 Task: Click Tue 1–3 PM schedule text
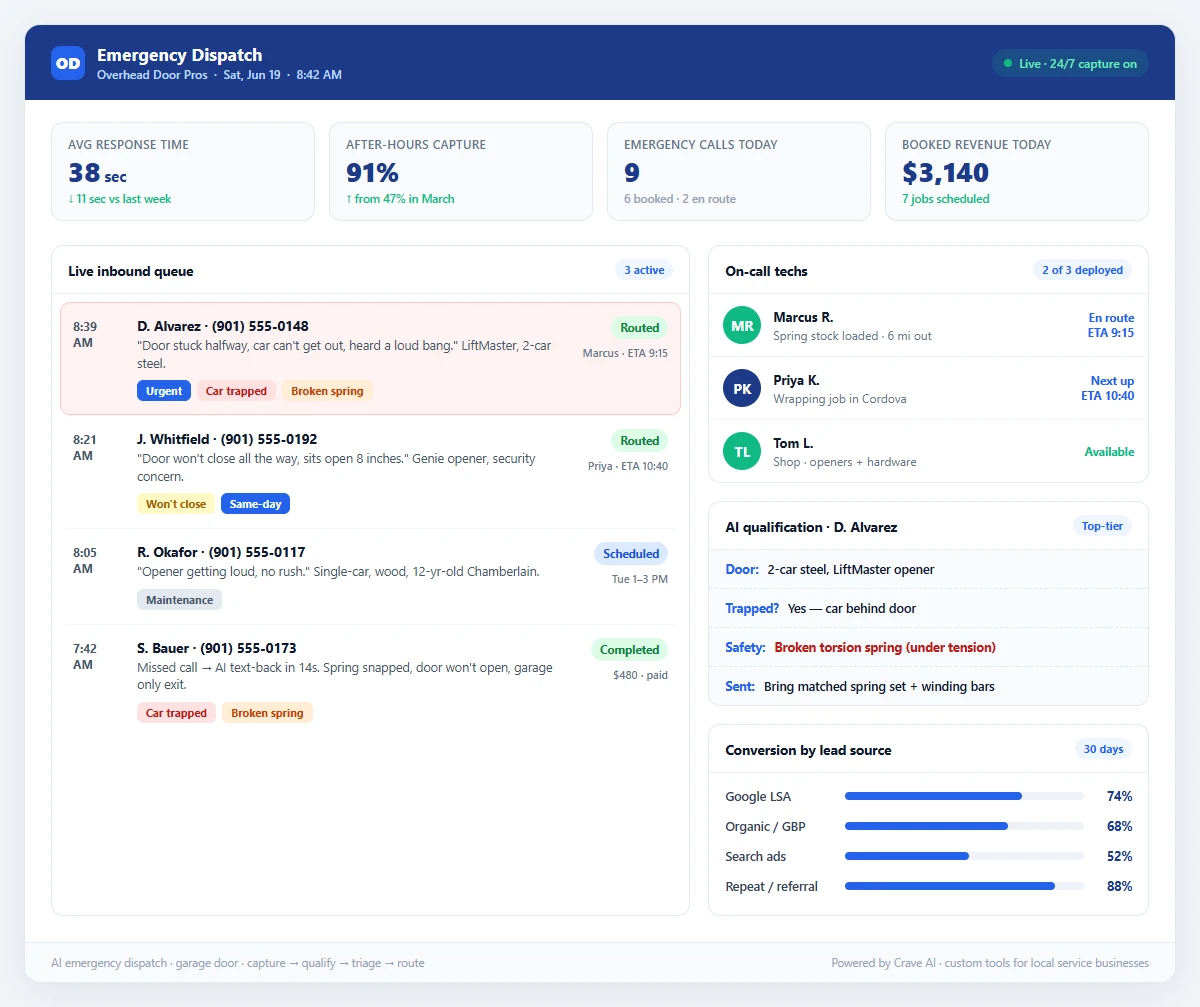tap(640, 579)
